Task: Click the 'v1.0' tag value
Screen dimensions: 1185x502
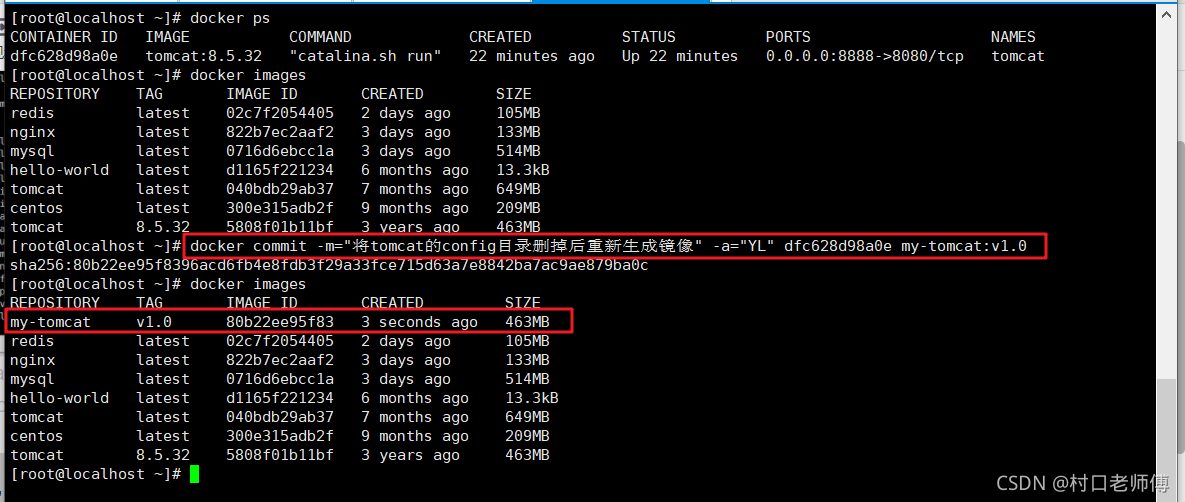Action: [x=154, y=322]
